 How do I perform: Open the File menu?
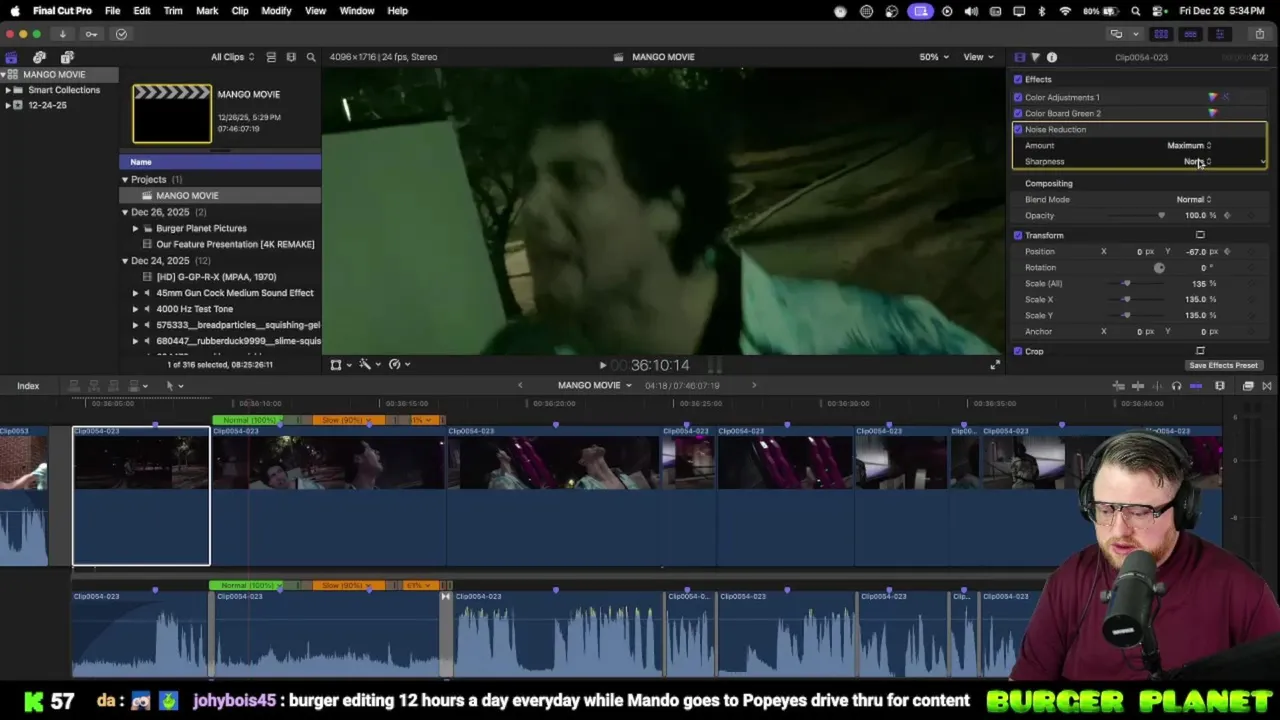pyautogui.click(x=112, y=11)
